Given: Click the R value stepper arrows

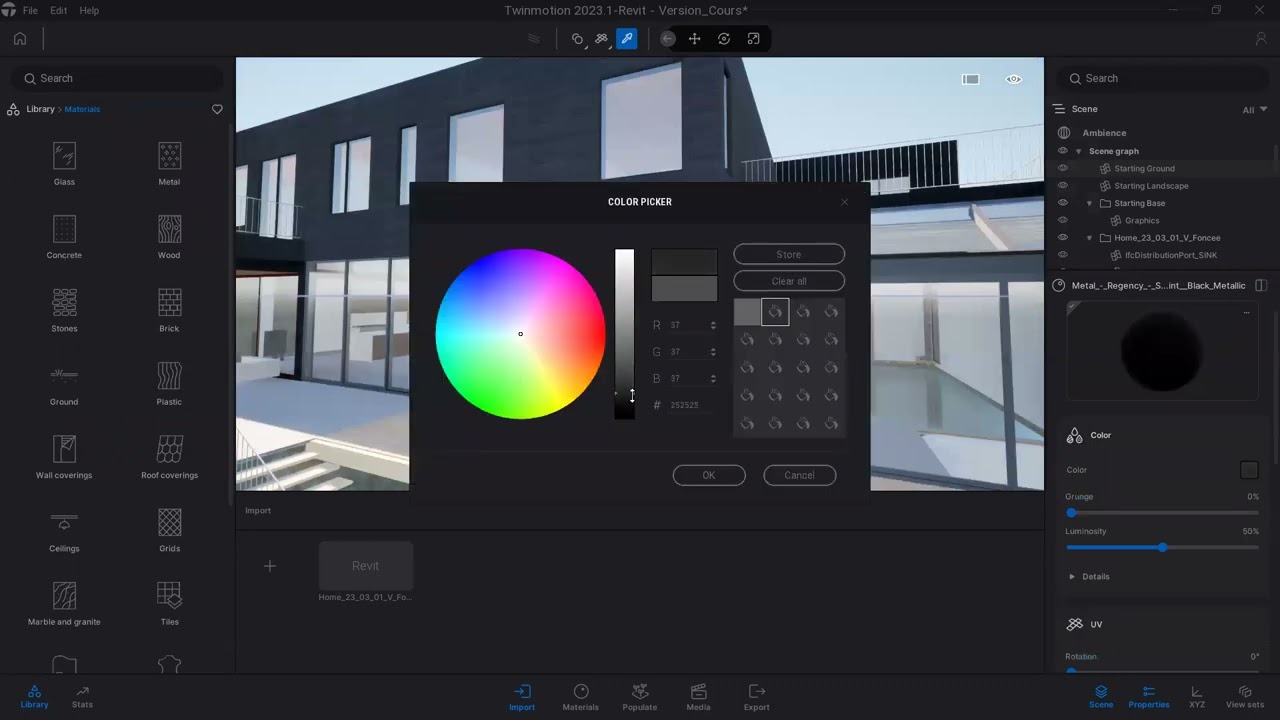Looking at the screenshot, I should click(x=713, y=325).
